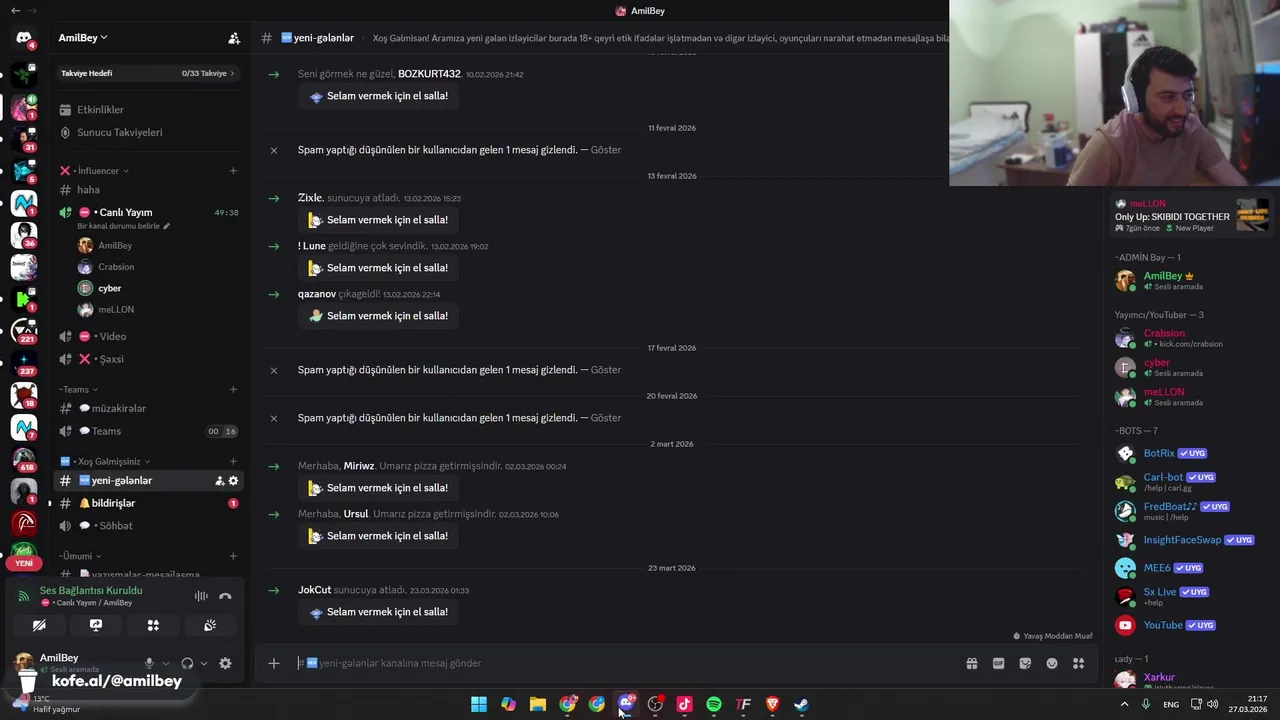Screen dimensions: 1280x720
Task: Wave to qazanov with sticker button
Action: coord(378,316)
